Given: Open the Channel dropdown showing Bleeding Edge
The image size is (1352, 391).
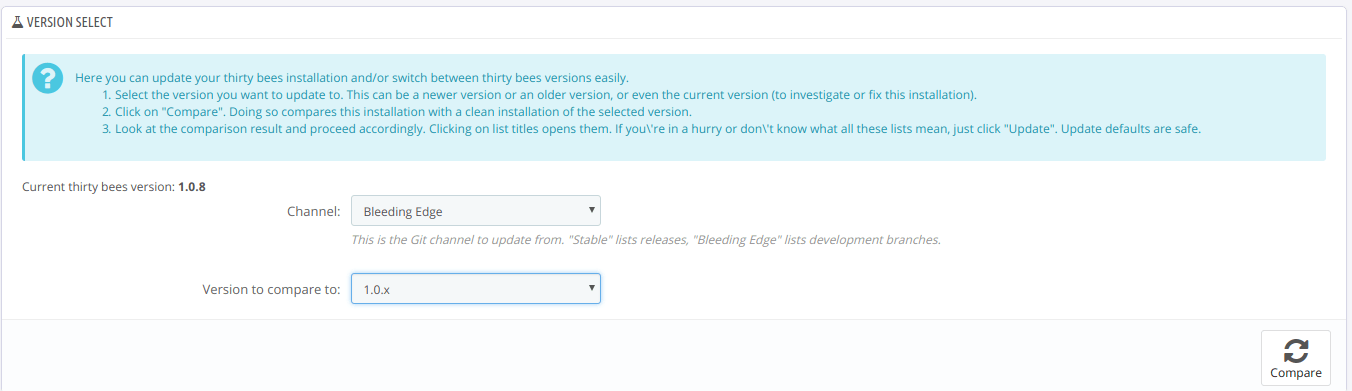Looking at the screenshot, I should [476, 211].
